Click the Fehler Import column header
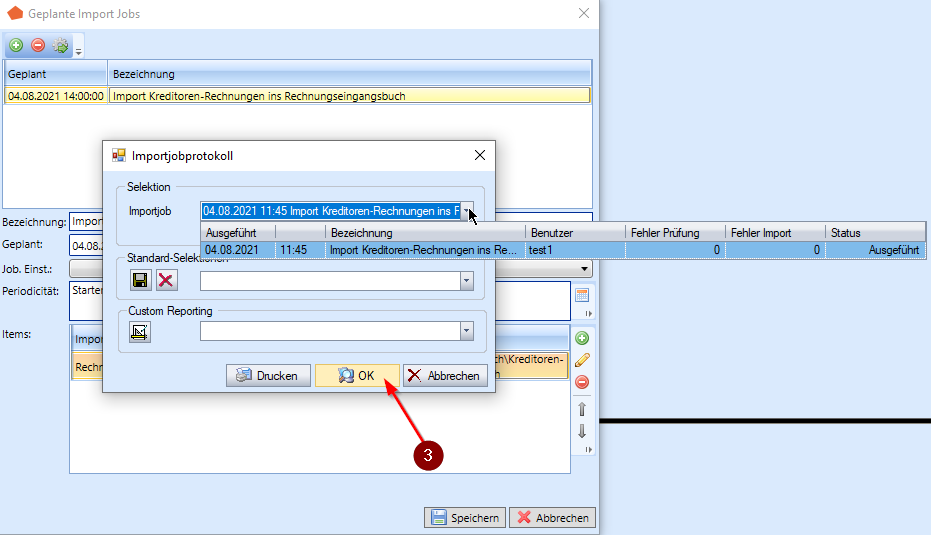931x535 pixels. pyautogui.click(x=775, y=233)
